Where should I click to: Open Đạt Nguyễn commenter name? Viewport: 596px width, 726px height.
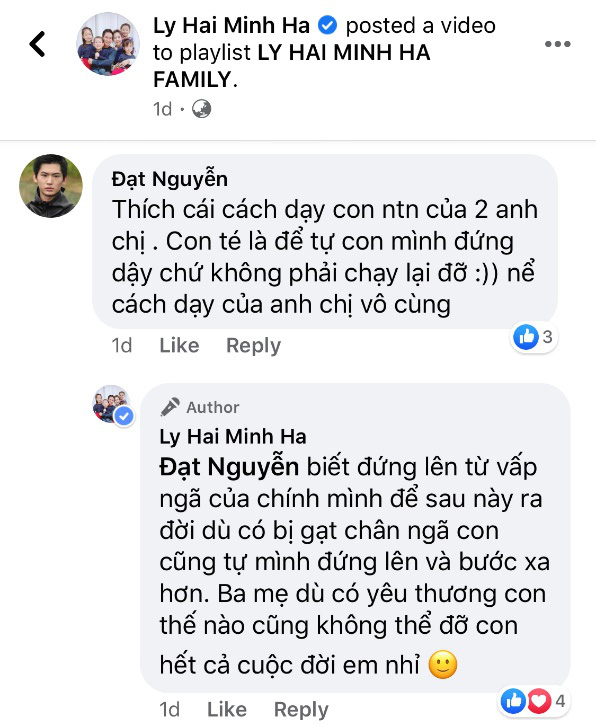tap(169, 179)
